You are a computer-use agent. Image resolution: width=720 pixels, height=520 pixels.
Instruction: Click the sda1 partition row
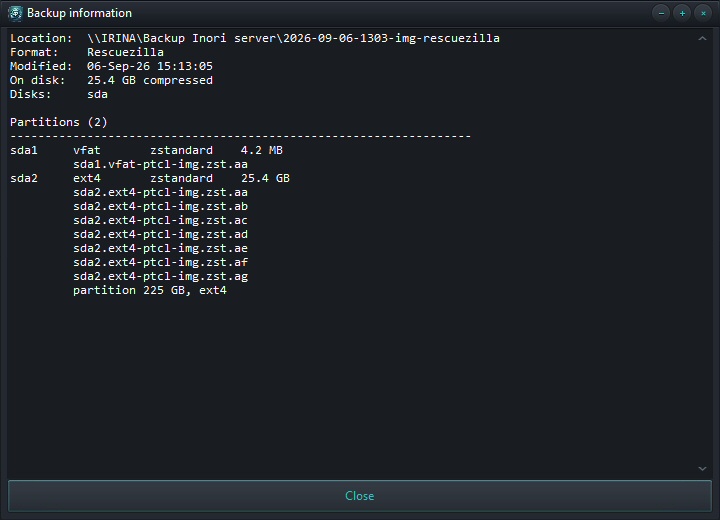point(146,150)
